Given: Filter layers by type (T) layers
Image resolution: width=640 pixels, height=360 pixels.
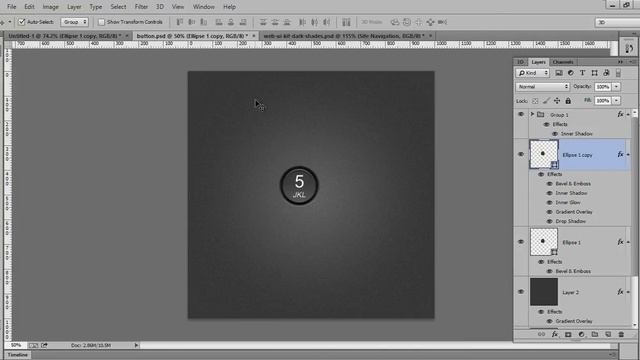Looking at the screenshot, I should click(x=582, y=73).
